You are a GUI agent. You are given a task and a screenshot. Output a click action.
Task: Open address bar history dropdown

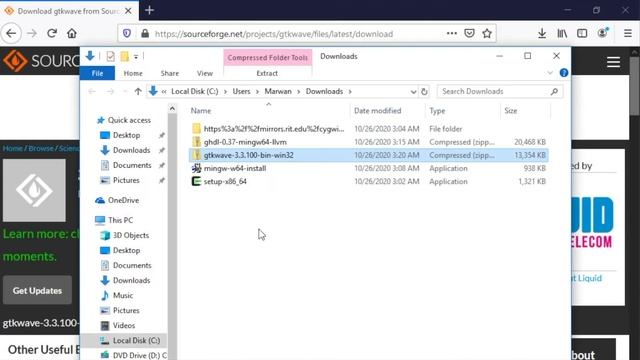pyautogui.click(x=413, y=92)
